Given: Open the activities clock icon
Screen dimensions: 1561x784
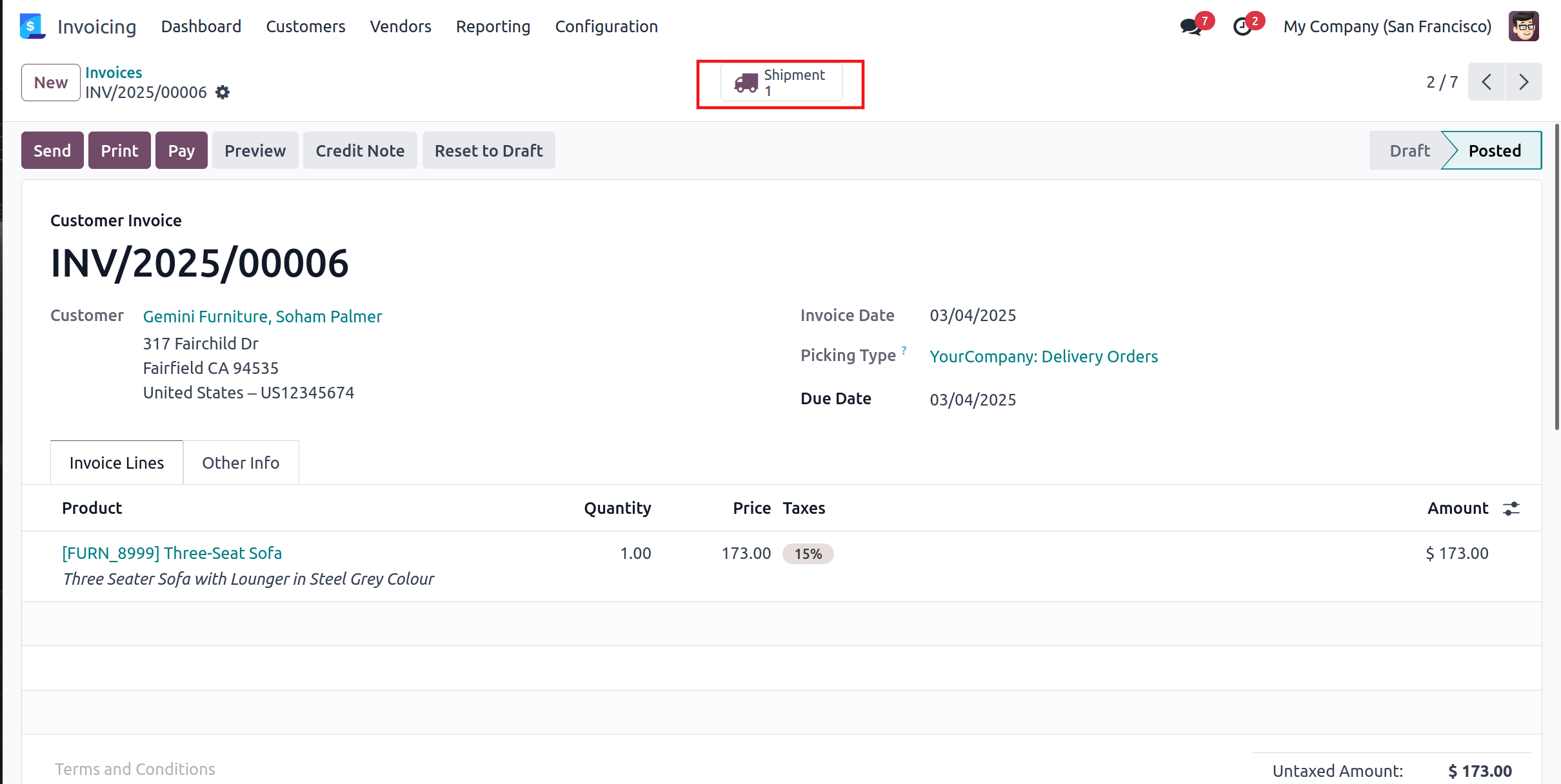Looking at the screenshot, I should point(1242,27).
